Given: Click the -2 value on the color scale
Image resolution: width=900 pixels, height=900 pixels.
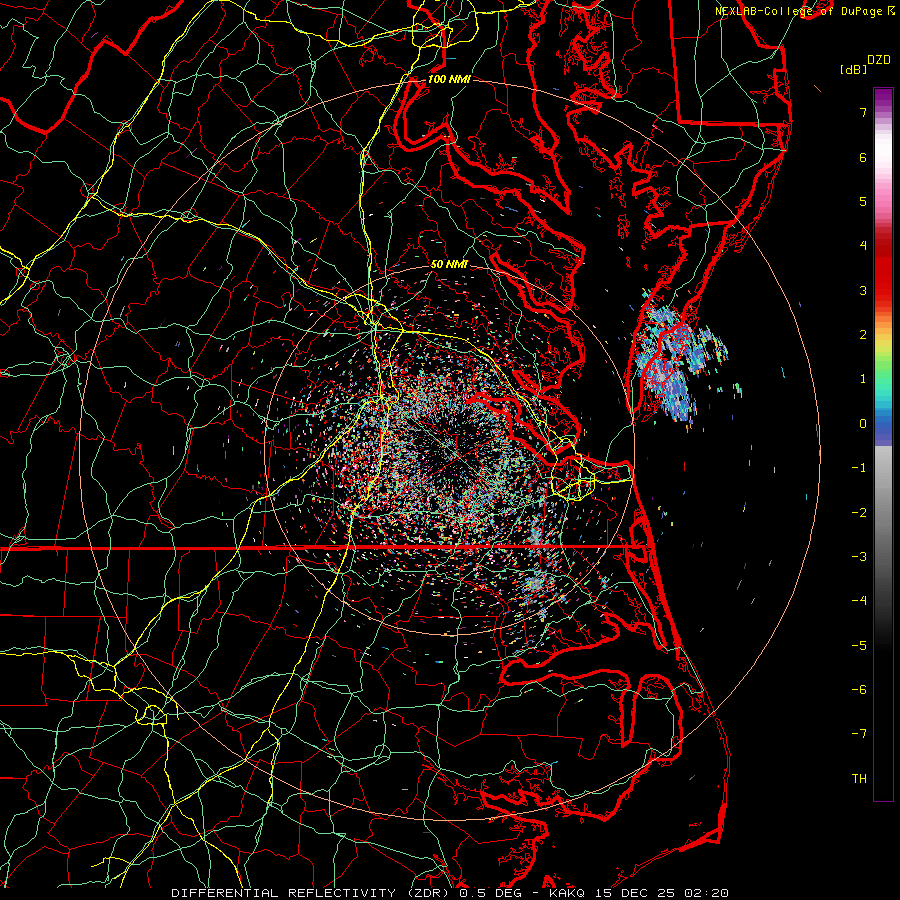Looking at the screenshot, I should coord(859,512).
